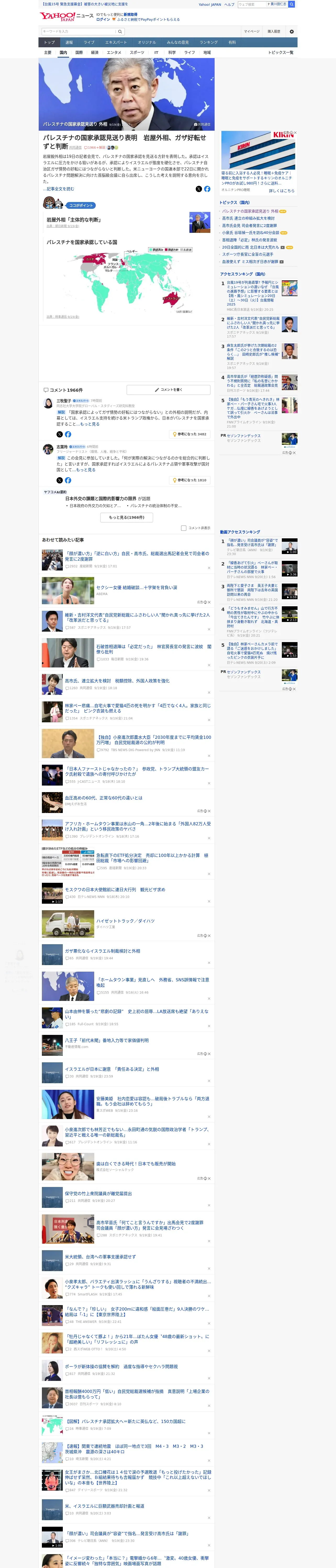
Task: Play video ranked 1 in 動画アクセスランキング
Action: [x=290, y=546]
